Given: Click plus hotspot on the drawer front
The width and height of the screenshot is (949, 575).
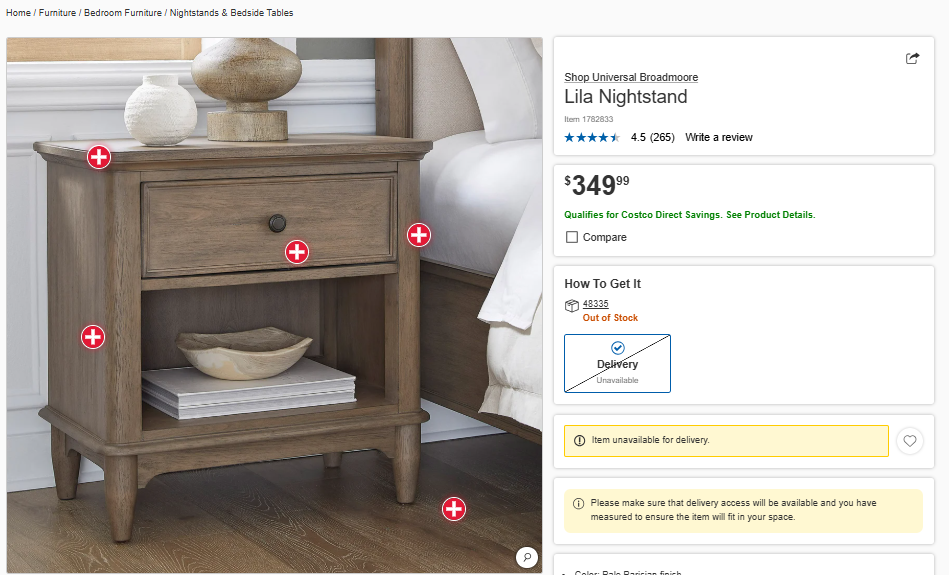Looking at the screenshot, I should (297, 252).
